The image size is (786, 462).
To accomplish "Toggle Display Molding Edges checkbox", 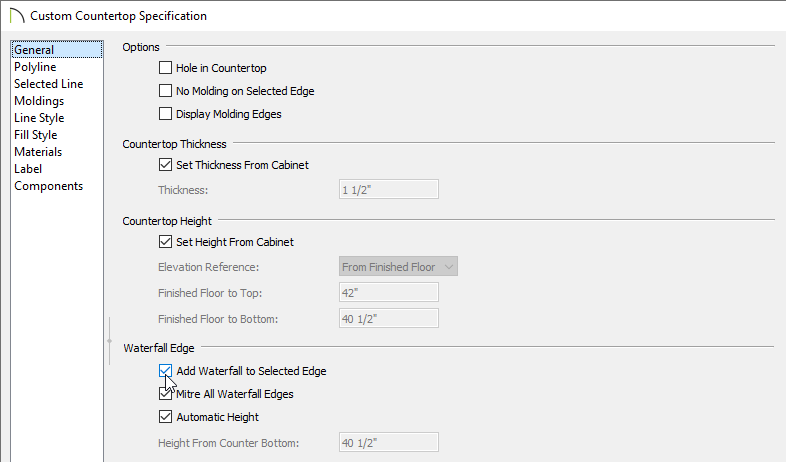I will pos(165,114).
